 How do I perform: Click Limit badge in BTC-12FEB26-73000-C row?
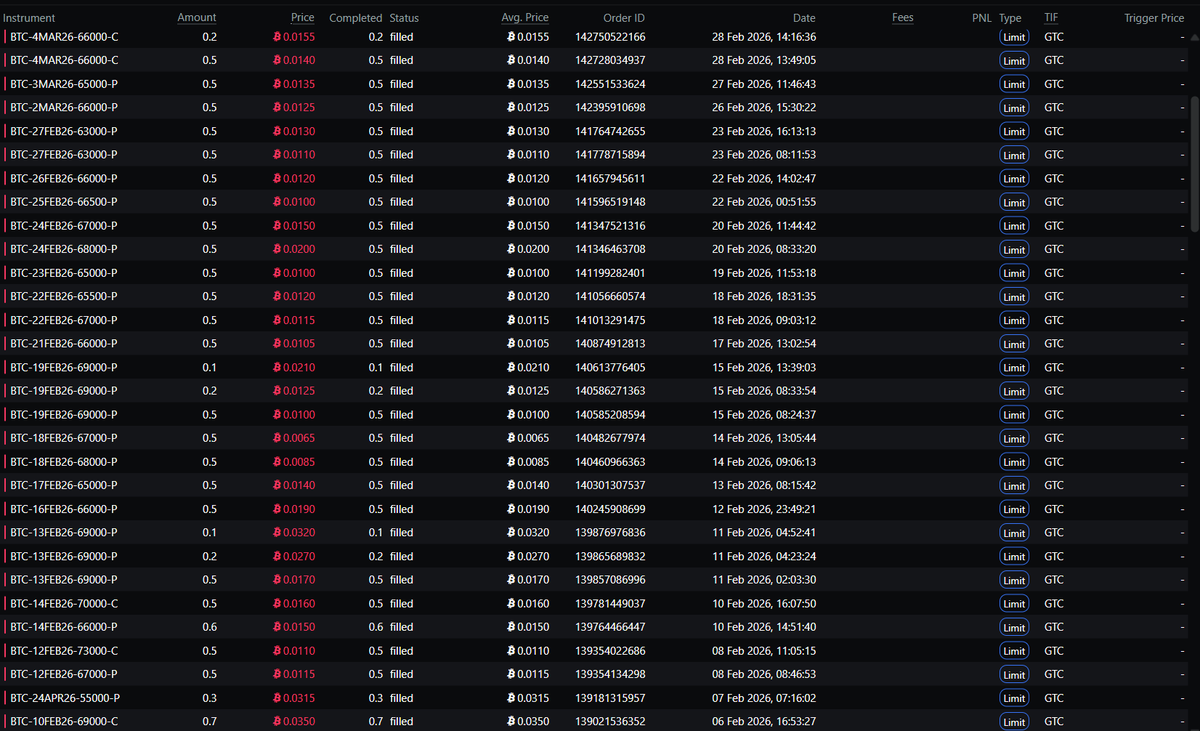(1014, 651)
